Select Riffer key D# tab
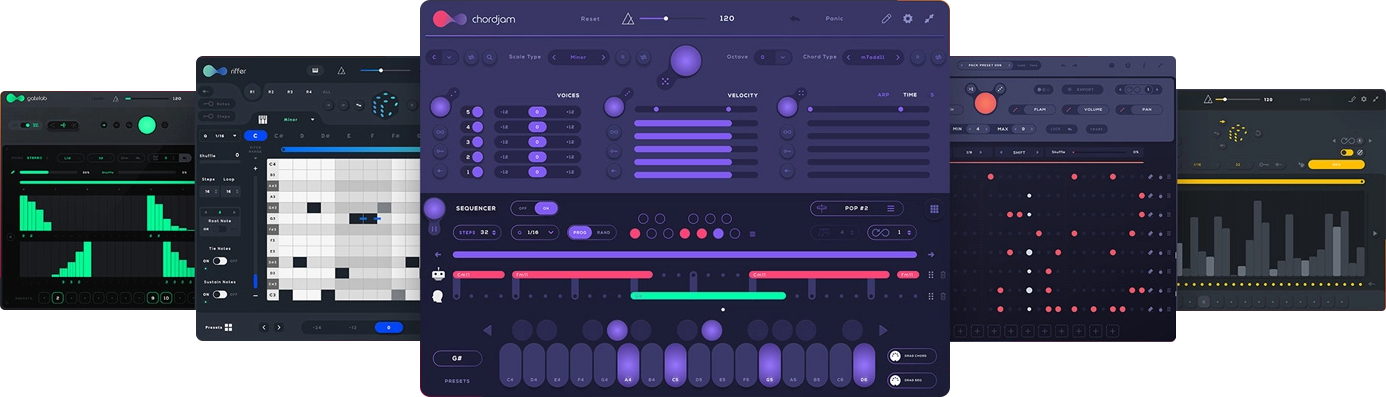 [x=324, y=135]
